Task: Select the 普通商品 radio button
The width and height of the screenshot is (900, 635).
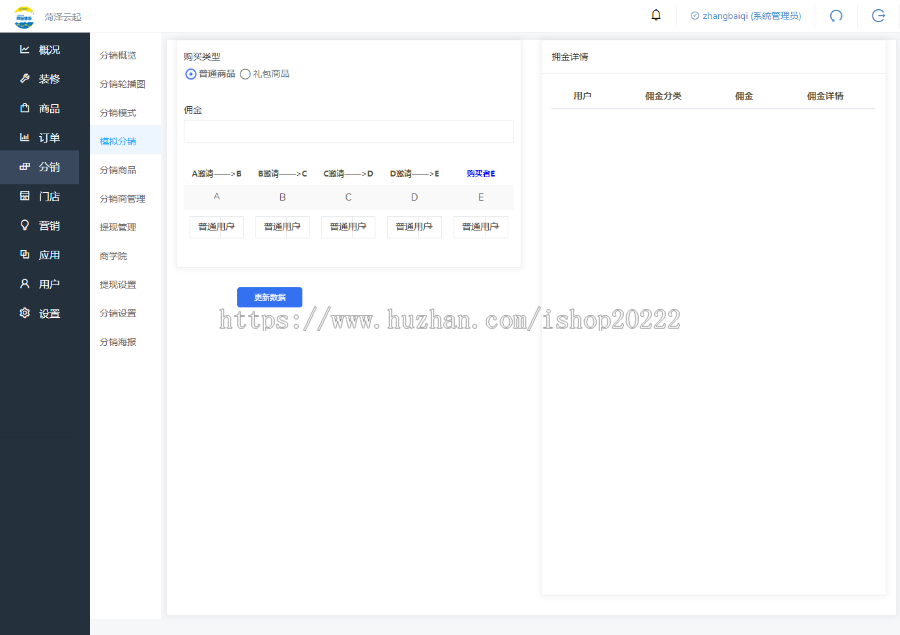Action: coord(191,74)
